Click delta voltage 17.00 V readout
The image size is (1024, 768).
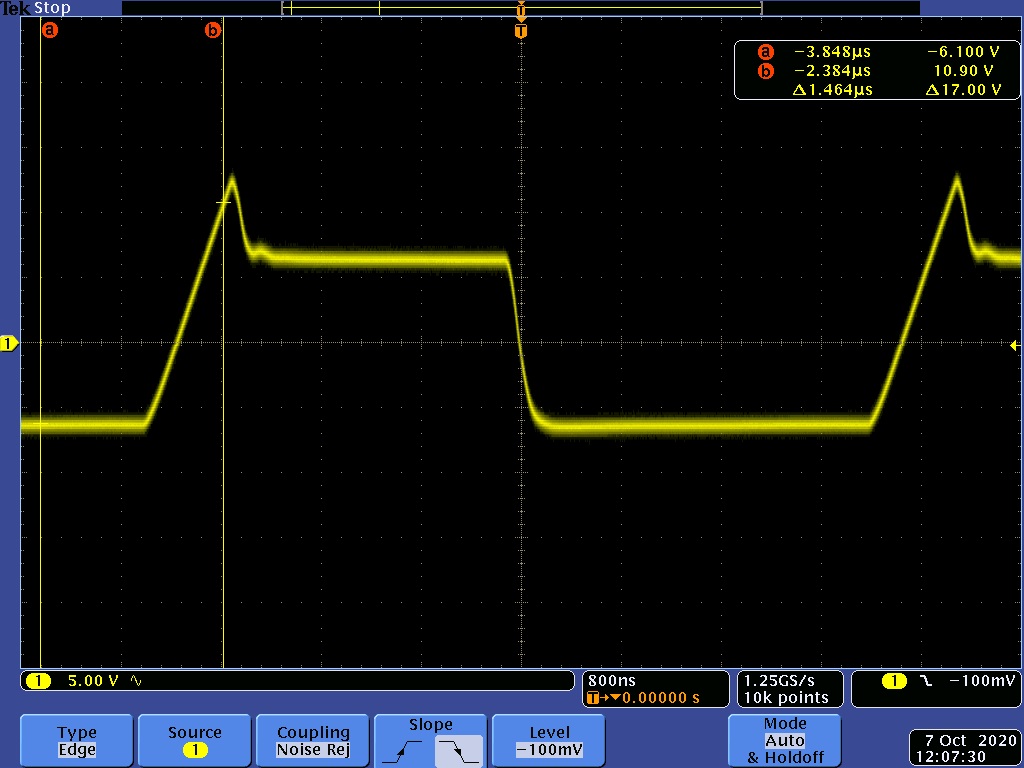[963, 89]
